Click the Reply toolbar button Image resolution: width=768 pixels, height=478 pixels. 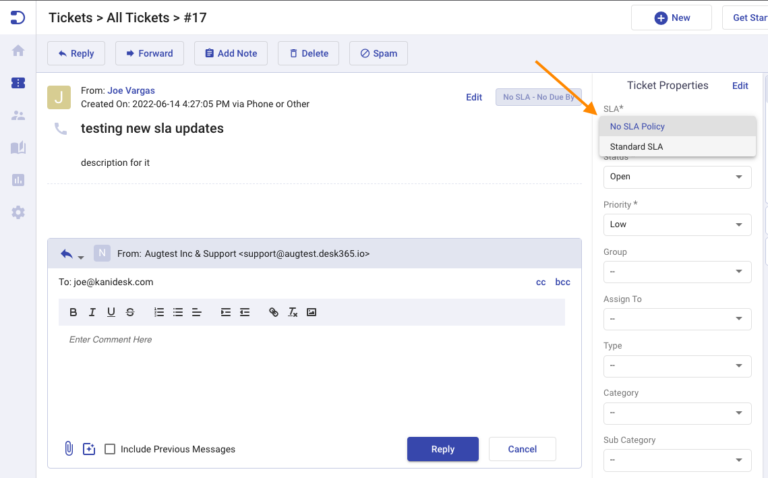76,53
